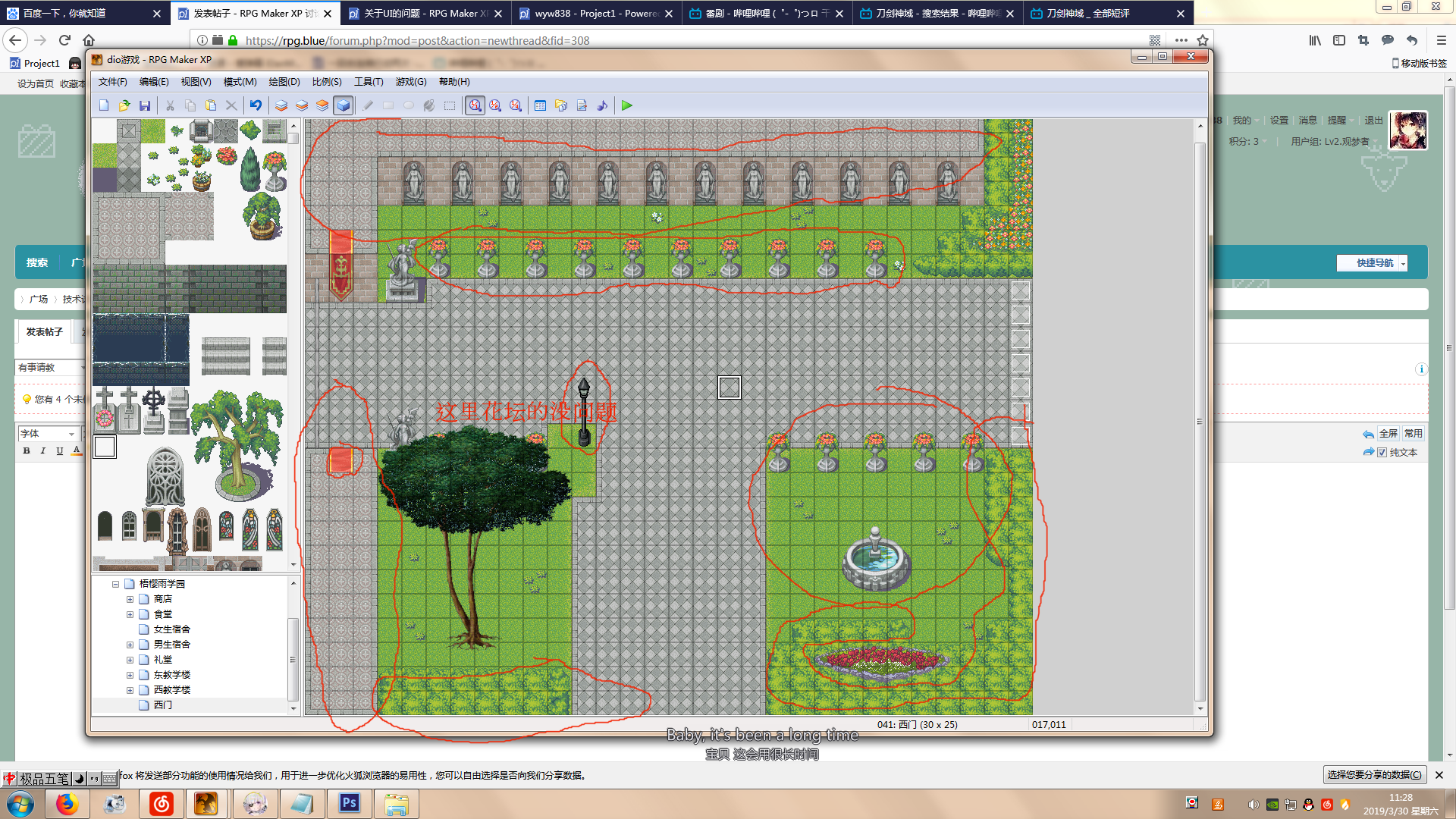The width and height of the screenshot is (1456, 819).
Task: Open the 游戏(G) menu
Action: (411, 82)
